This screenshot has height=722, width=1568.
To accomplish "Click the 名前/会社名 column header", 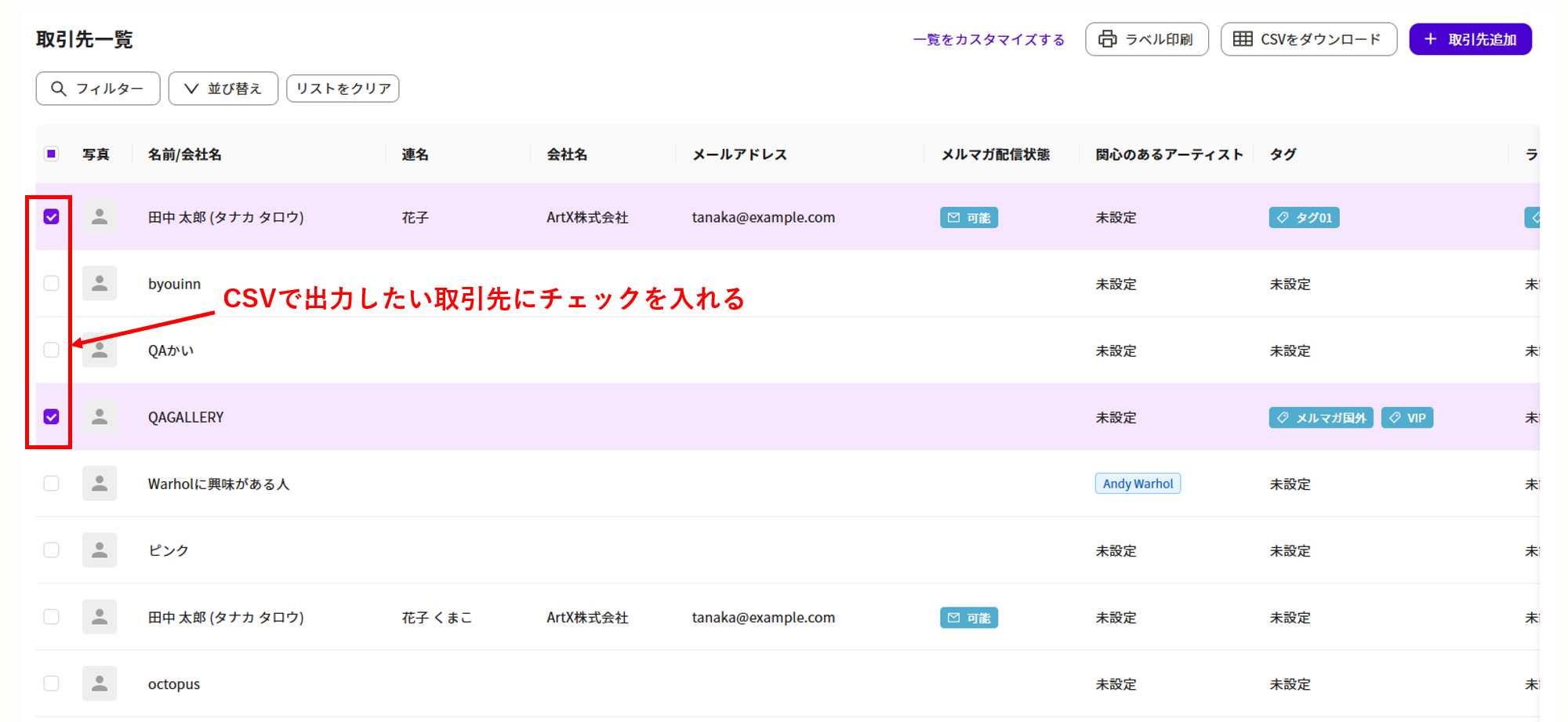I will 185,154.
